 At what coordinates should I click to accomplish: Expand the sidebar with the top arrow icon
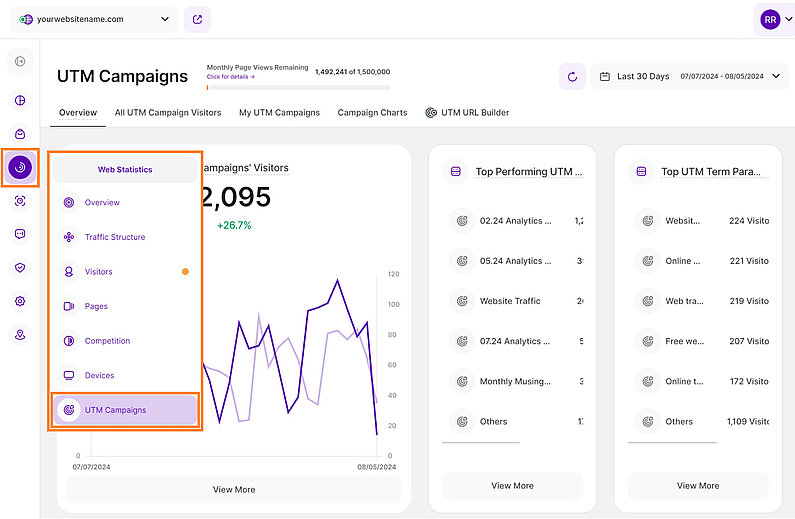[x=20, y=62]
